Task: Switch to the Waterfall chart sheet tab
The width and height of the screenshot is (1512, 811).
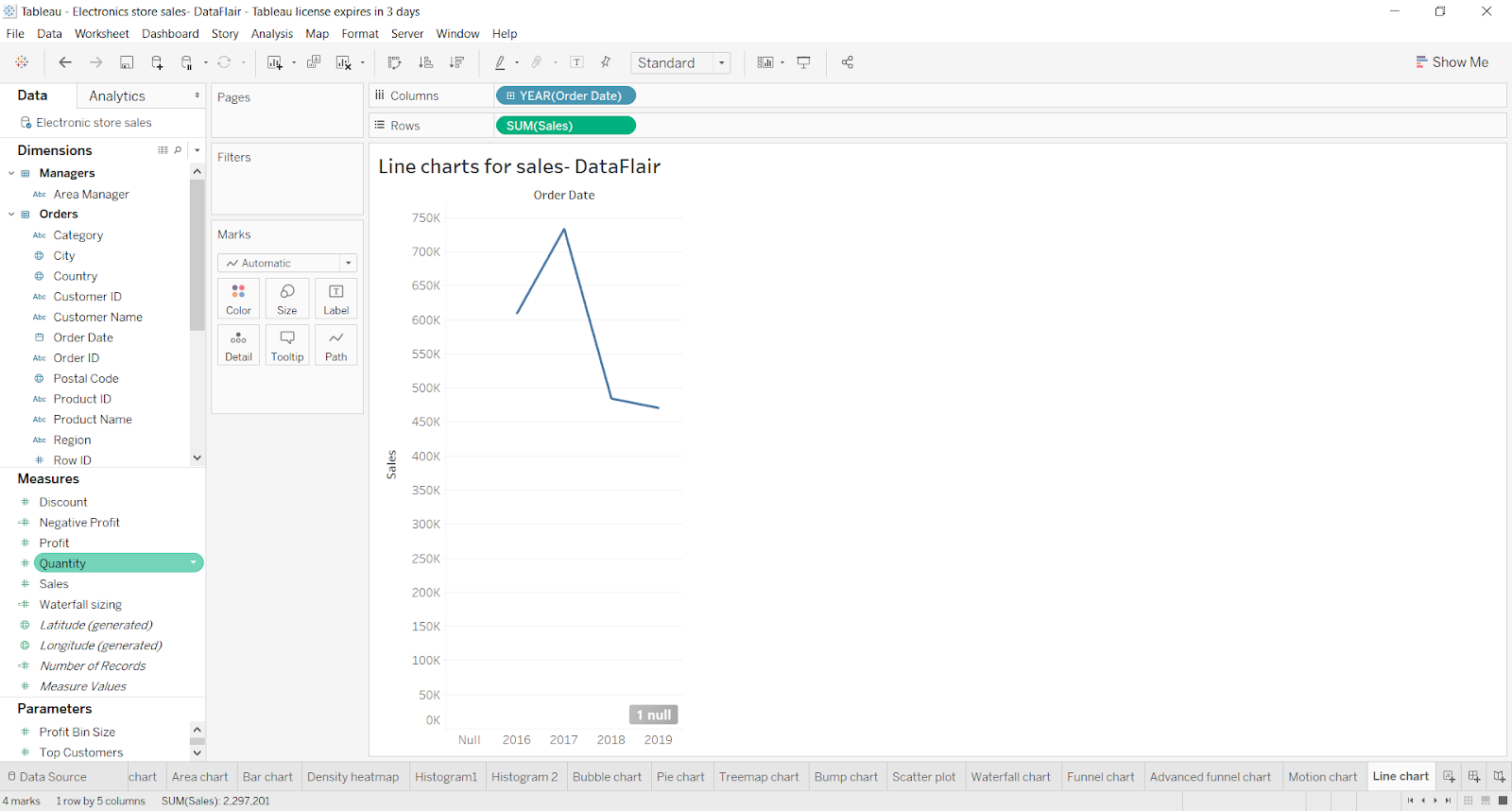Action: click(1010, 777)
